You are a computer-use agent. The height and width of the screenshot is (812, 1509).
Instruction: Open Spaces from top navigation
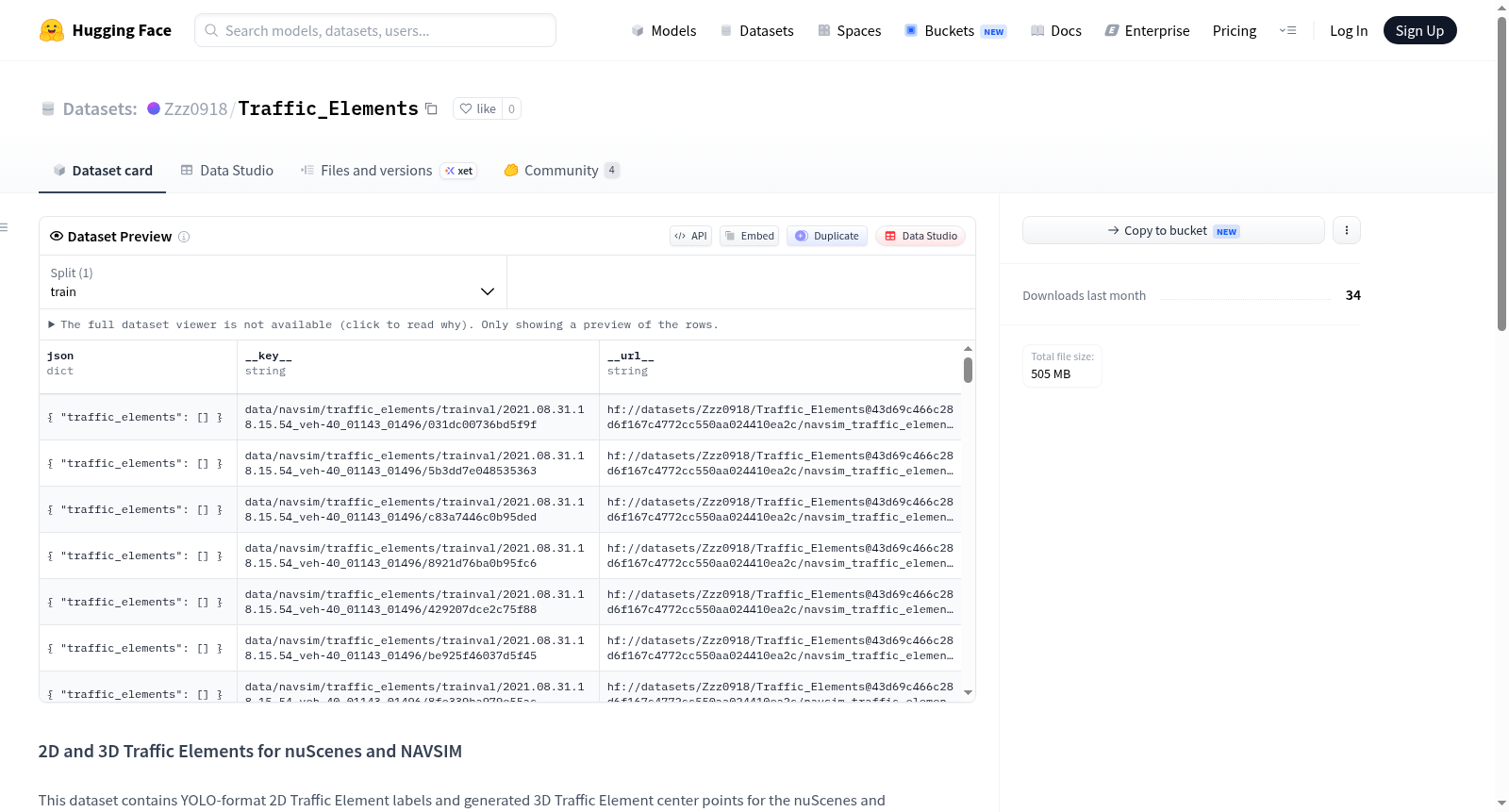[x=849, y=31]
